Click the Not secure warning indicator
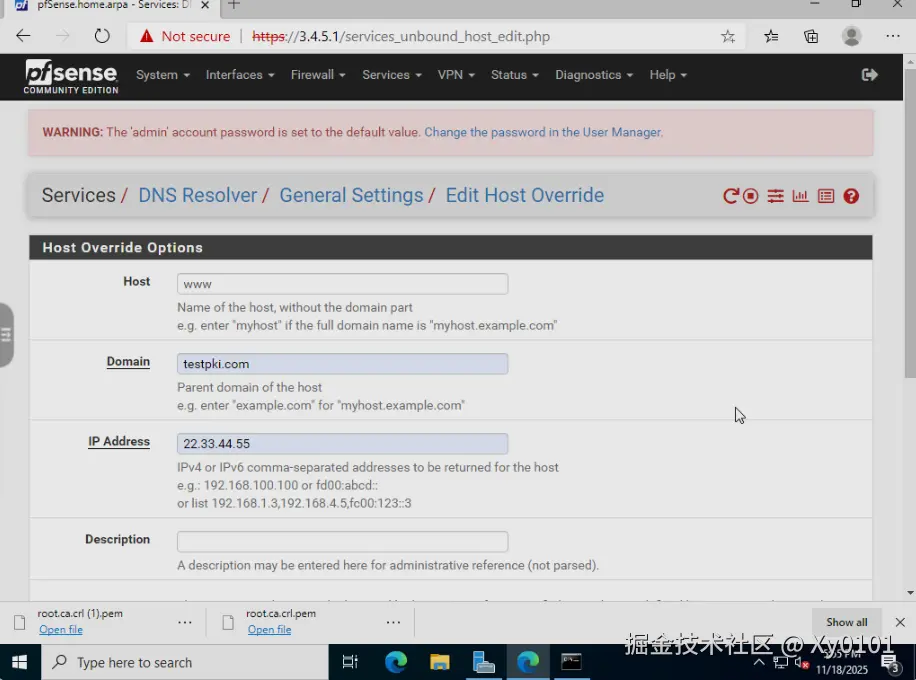This screenshot has width=916, height=680. 185,36
